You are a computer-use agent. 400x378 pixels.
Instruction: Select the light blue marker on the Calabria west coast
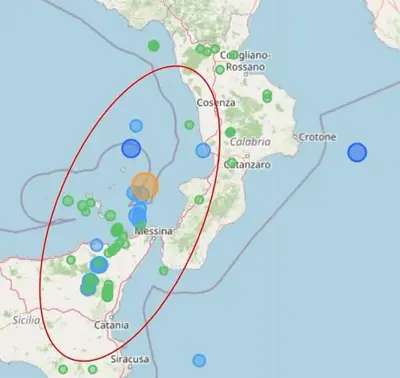coord(203,150)
